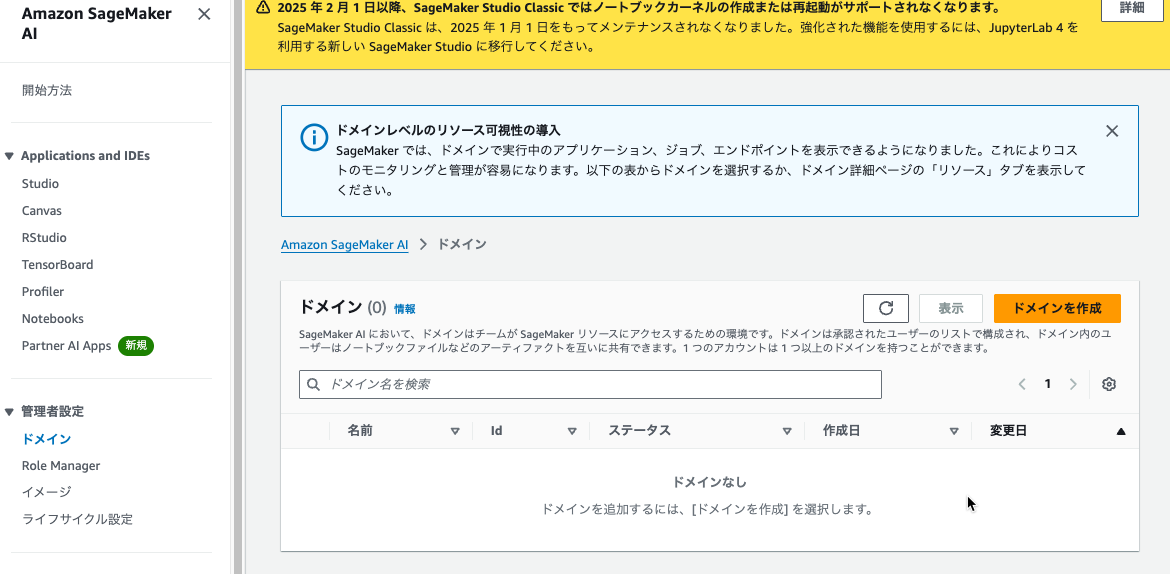This screenshot has height=574, width=1170.
Task: Open Studio in the sidebar
Action: point(40,184)
